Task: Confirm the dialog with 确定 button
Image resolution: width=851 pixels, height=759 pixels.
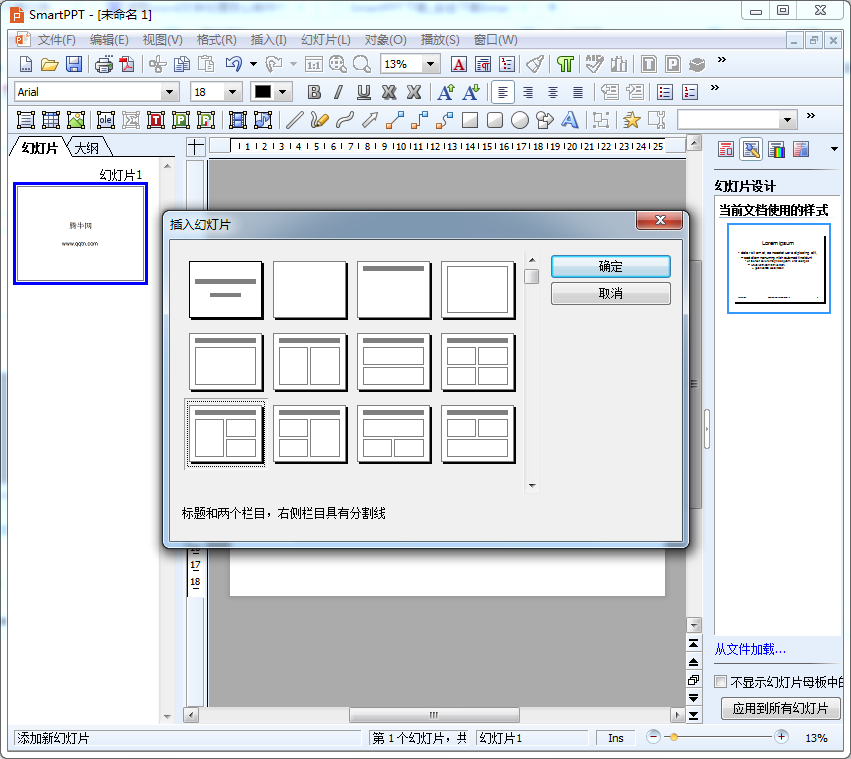Action: click(610, 266)
